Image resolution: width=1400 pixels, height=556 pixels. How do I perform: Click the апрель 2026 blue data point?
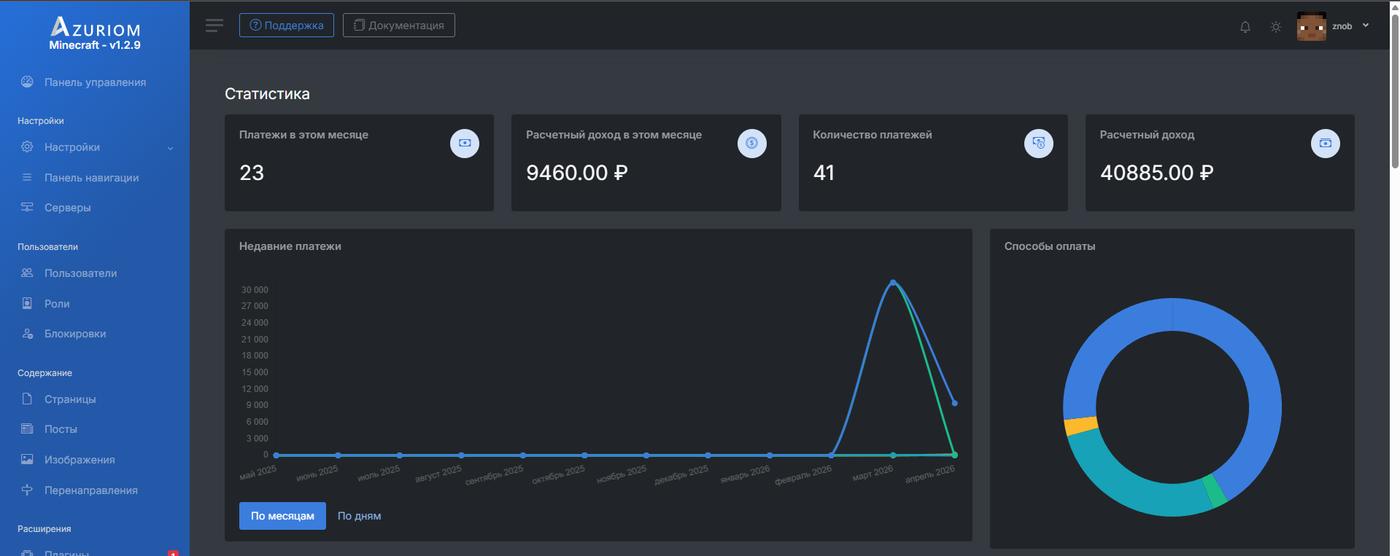tap(955, 403)
